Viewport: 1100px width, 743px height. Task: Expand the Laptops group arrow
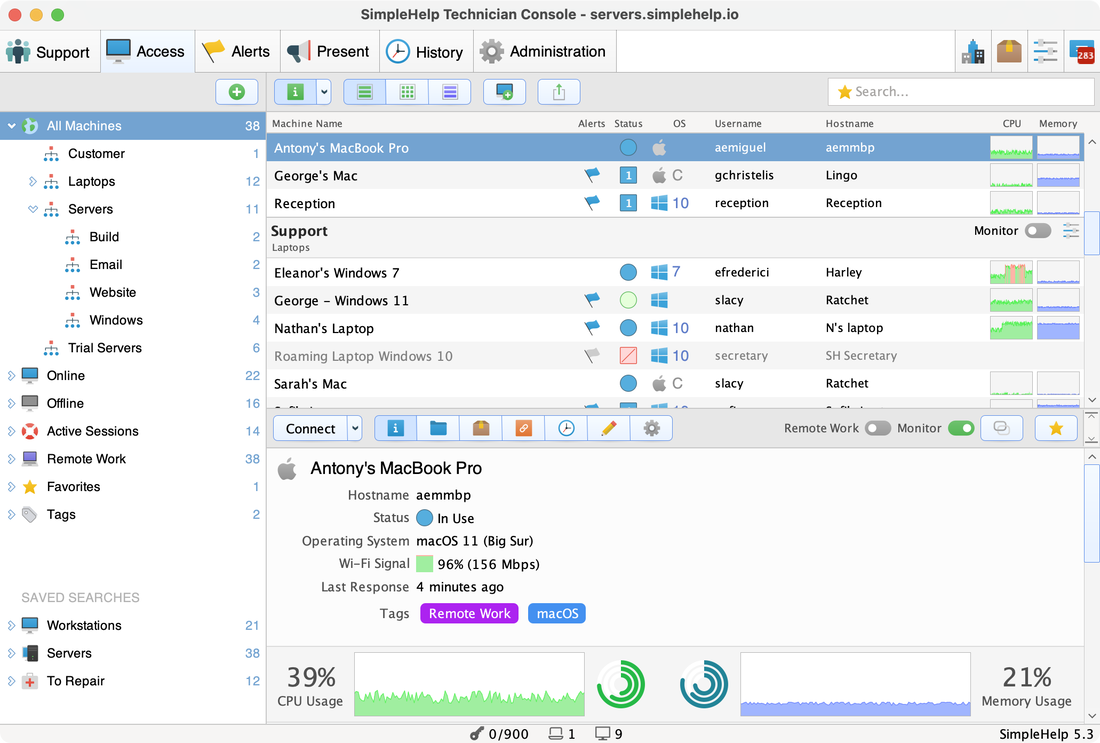tap(32, 182)
